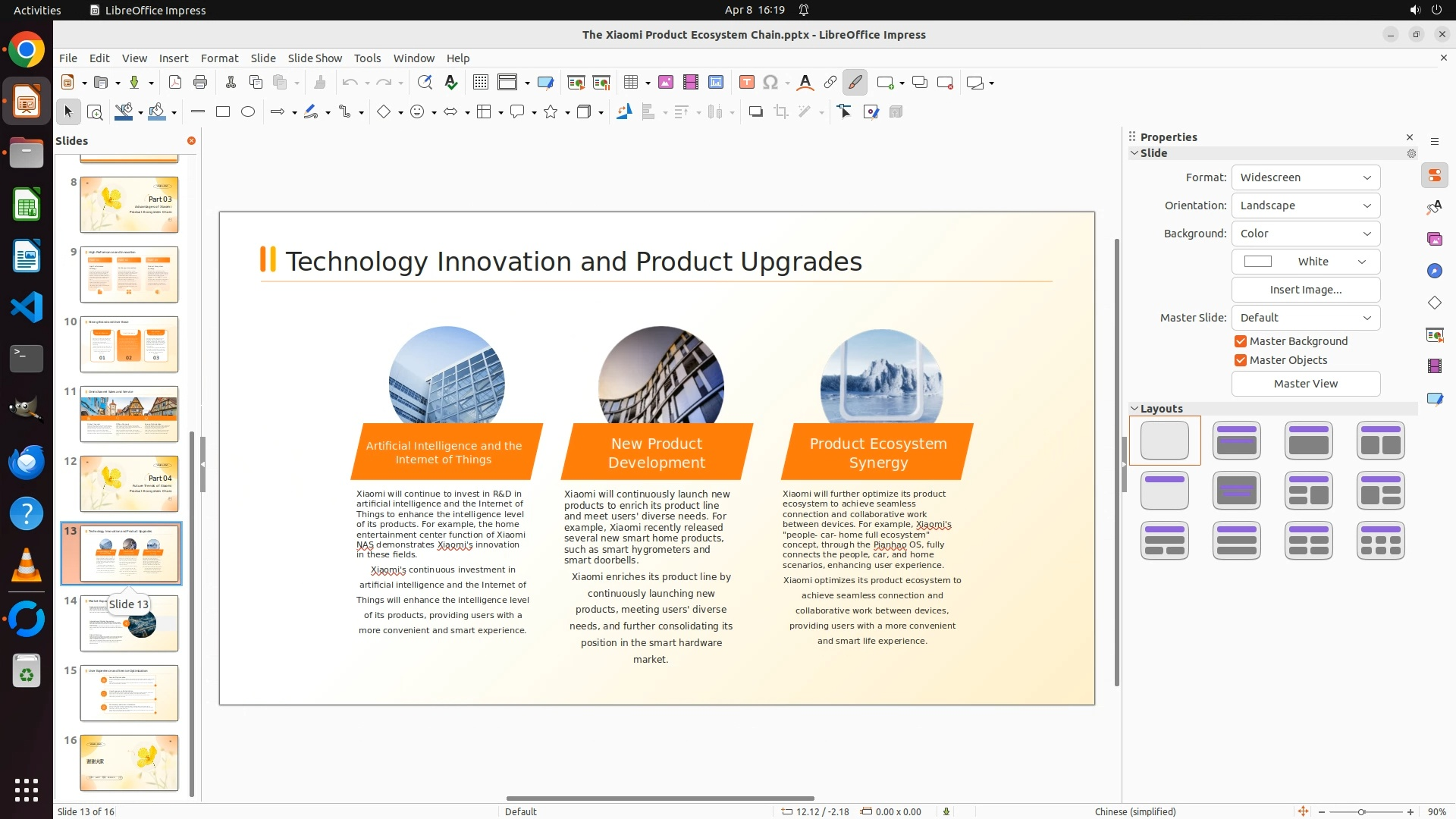1456x819 pixels.
Task: Open the Navigator sidebar deck
Action: [x=1434, y=271]
